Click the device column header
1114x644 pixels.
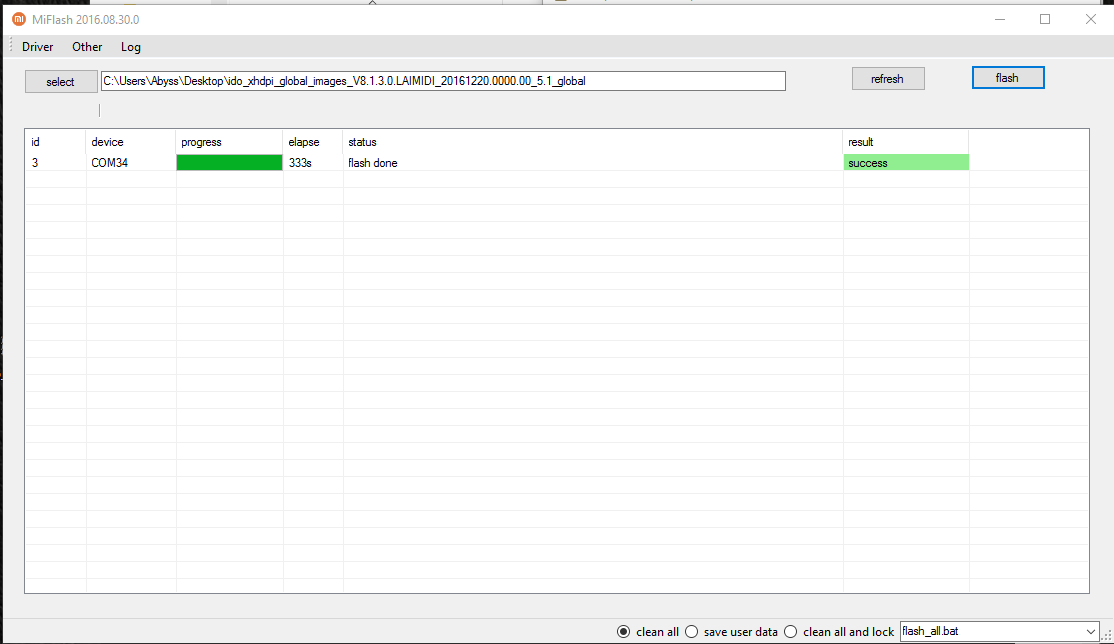pos(131,142)
